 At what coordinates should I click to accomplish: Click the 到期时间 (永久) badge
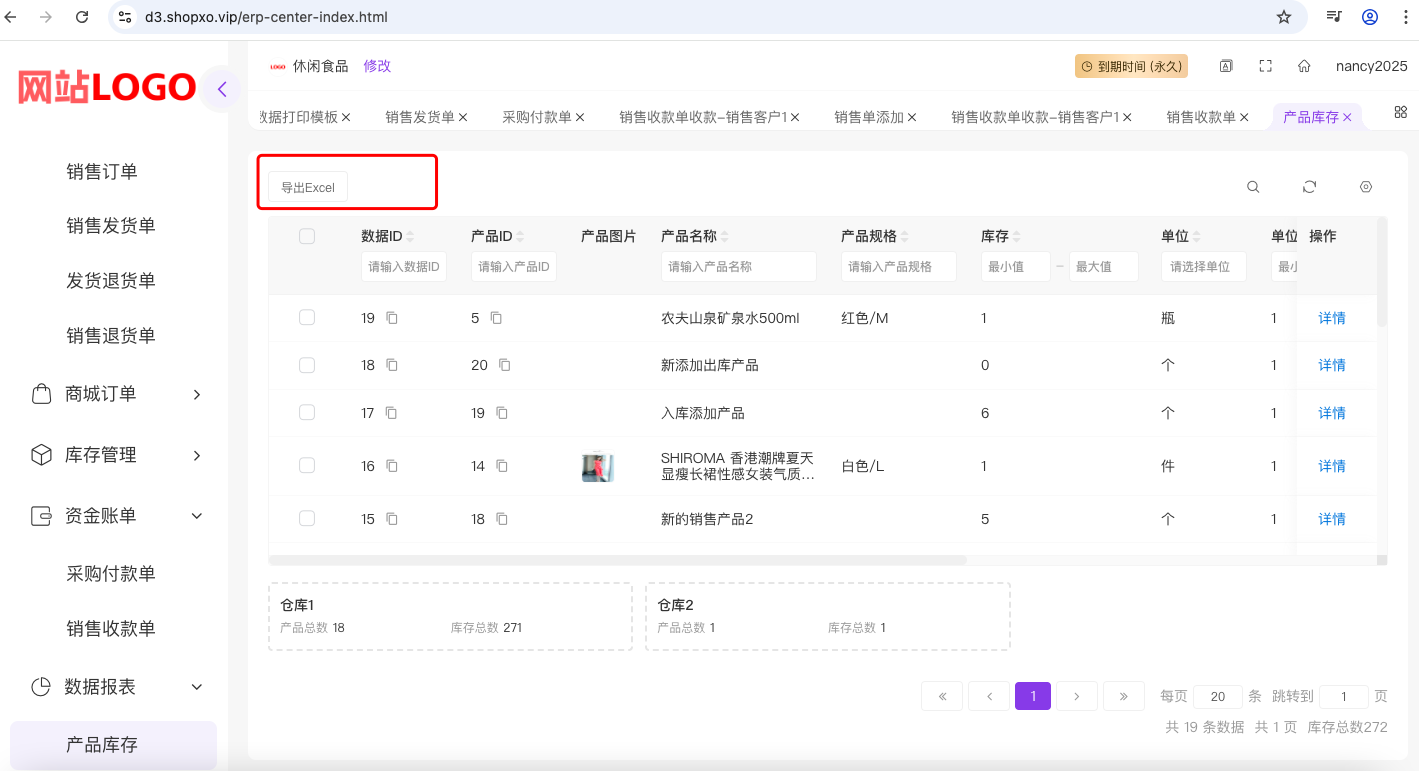tap(1131, 66)
